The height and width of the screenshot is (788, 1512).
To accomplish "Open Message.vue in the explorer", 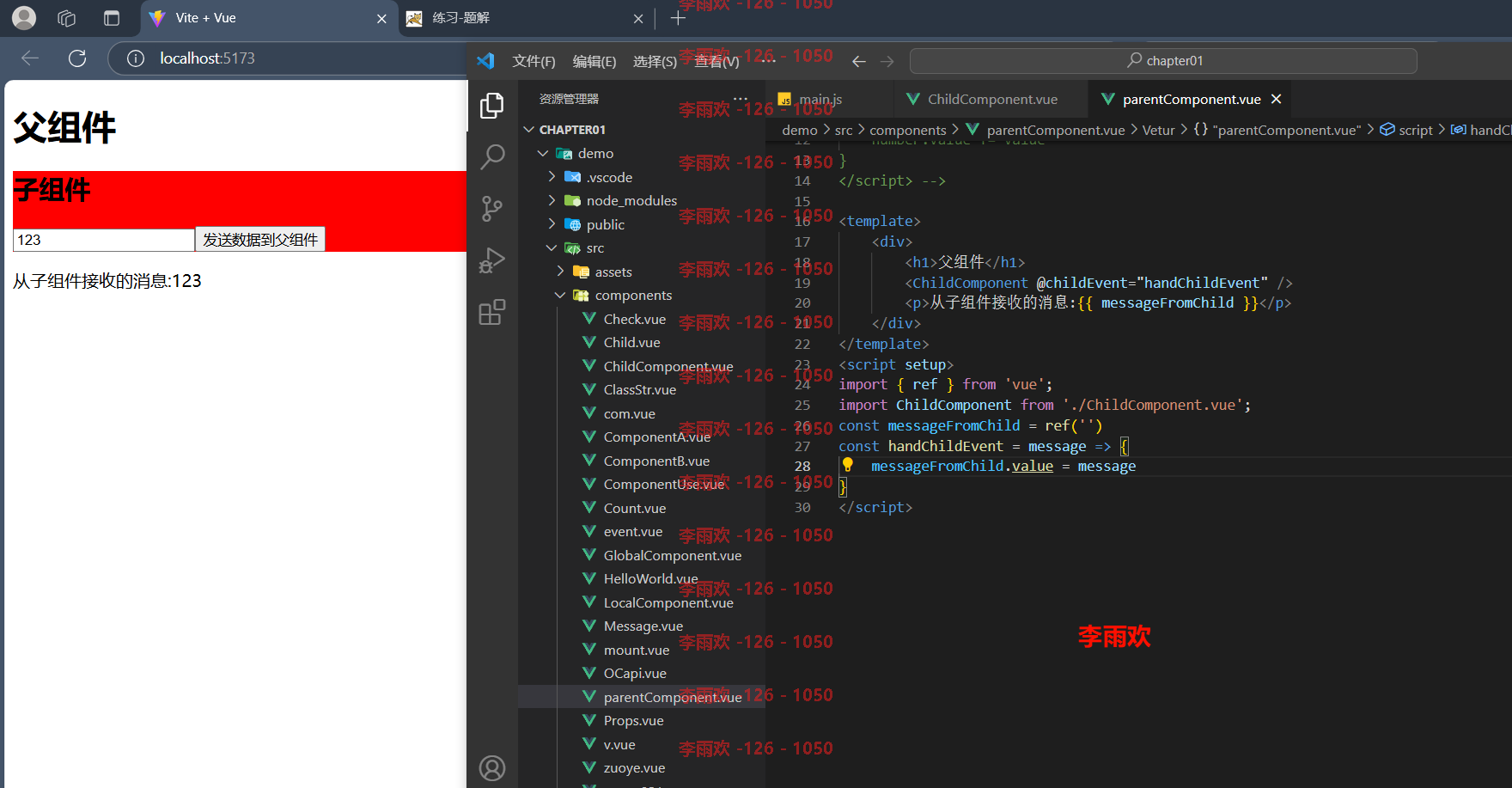I will tap(642, 626).
